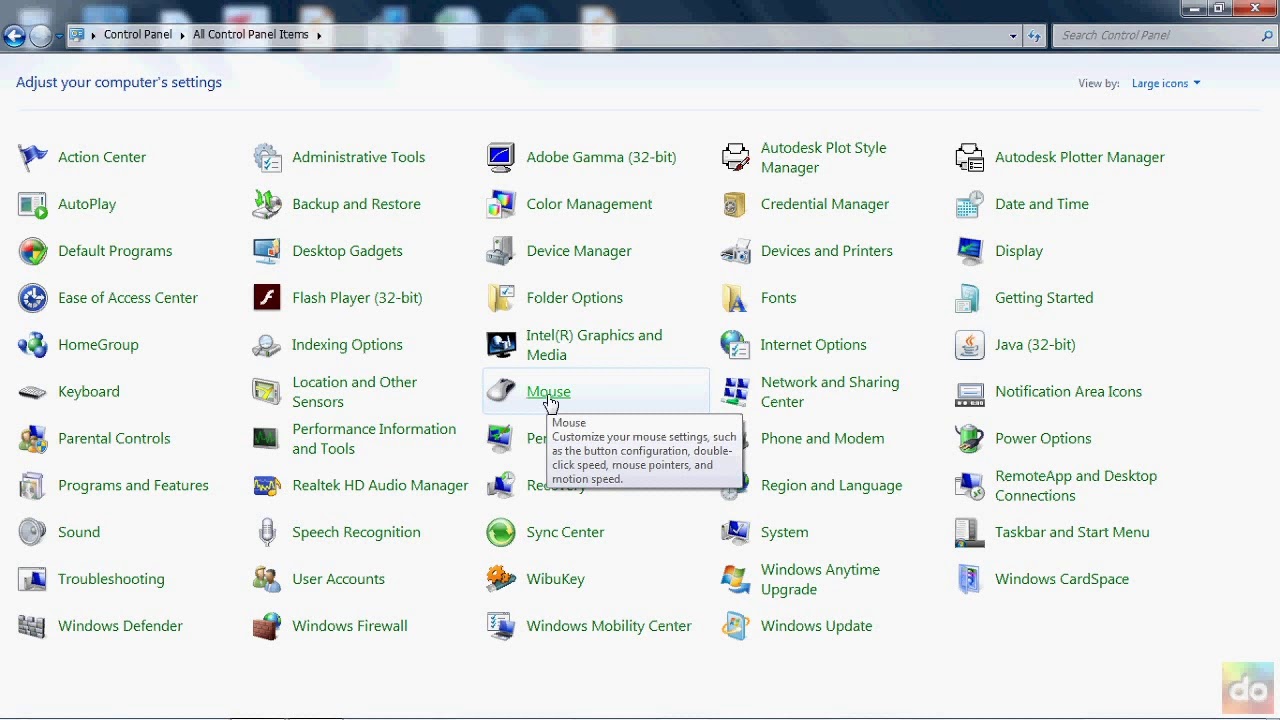Open the Windows Defender wall icon

click(x=33, y=626)
